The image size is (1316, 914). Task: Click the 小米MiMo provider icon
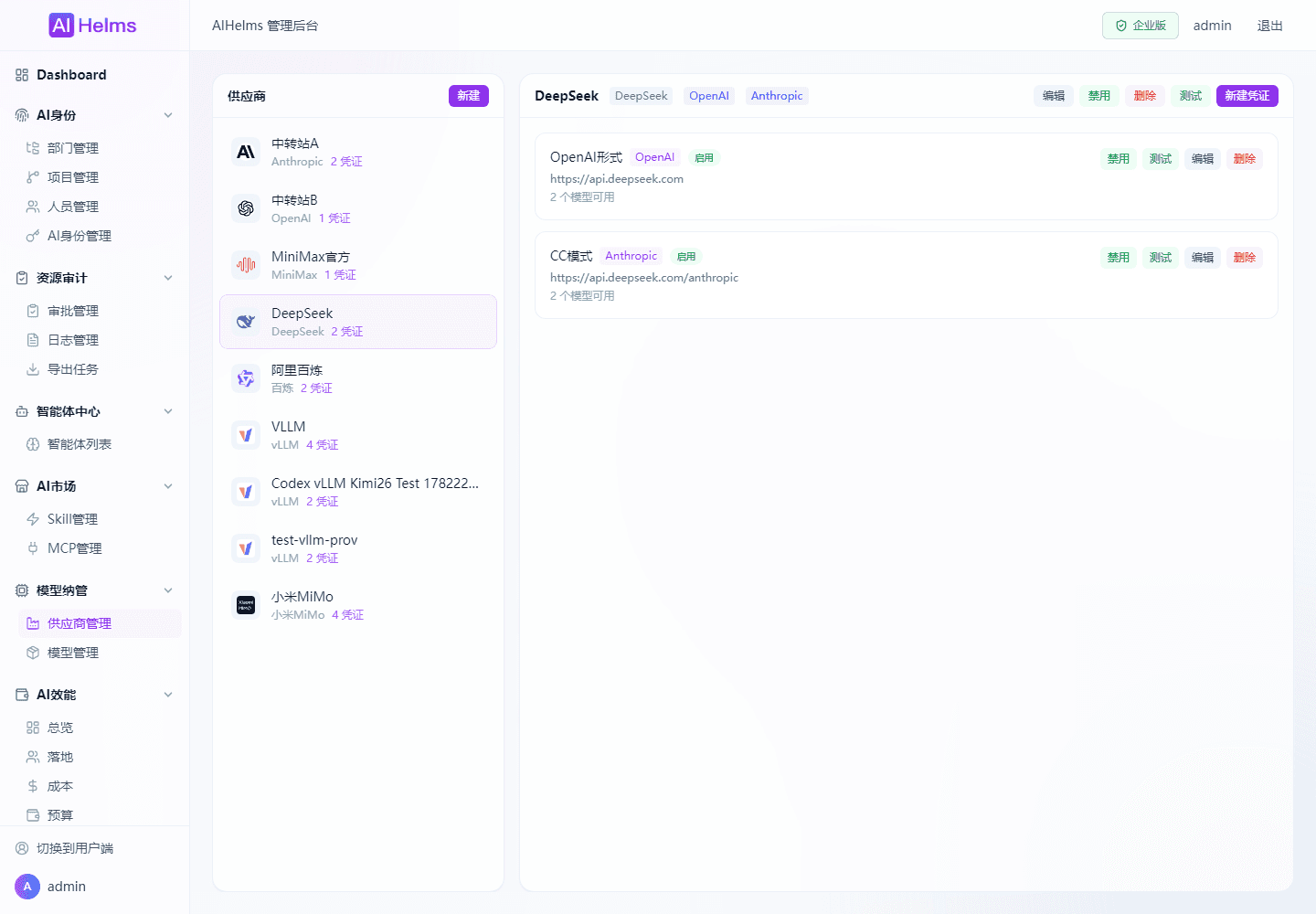pos(246,605)
